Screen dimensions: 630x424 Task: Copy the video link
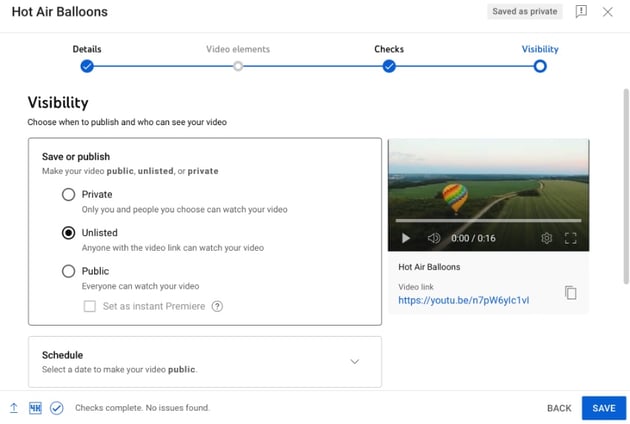click(570, 293)
